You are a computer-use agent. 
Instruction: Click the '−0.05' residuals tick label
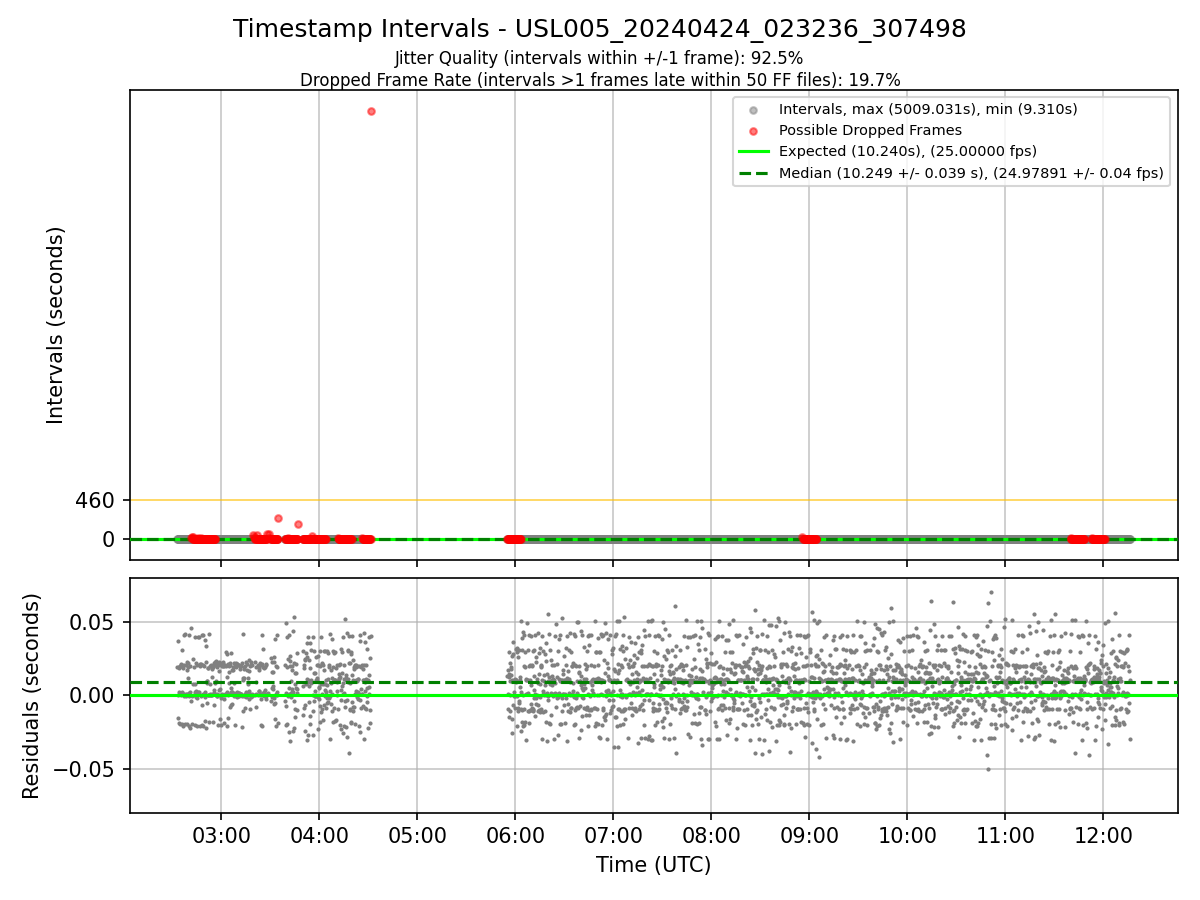point(84,769)
